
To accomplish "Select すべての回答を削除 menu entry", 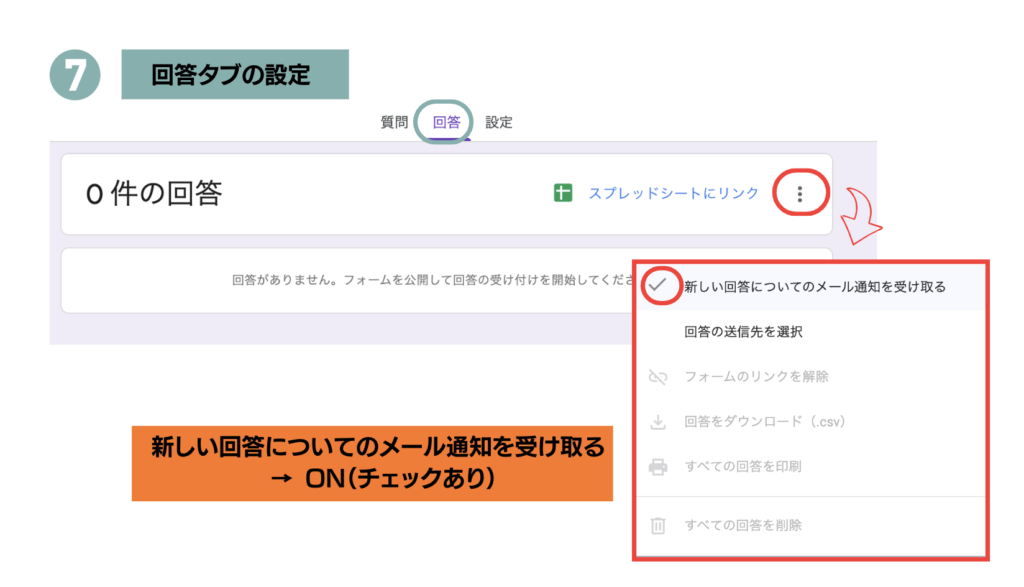I will pos(743,525).
